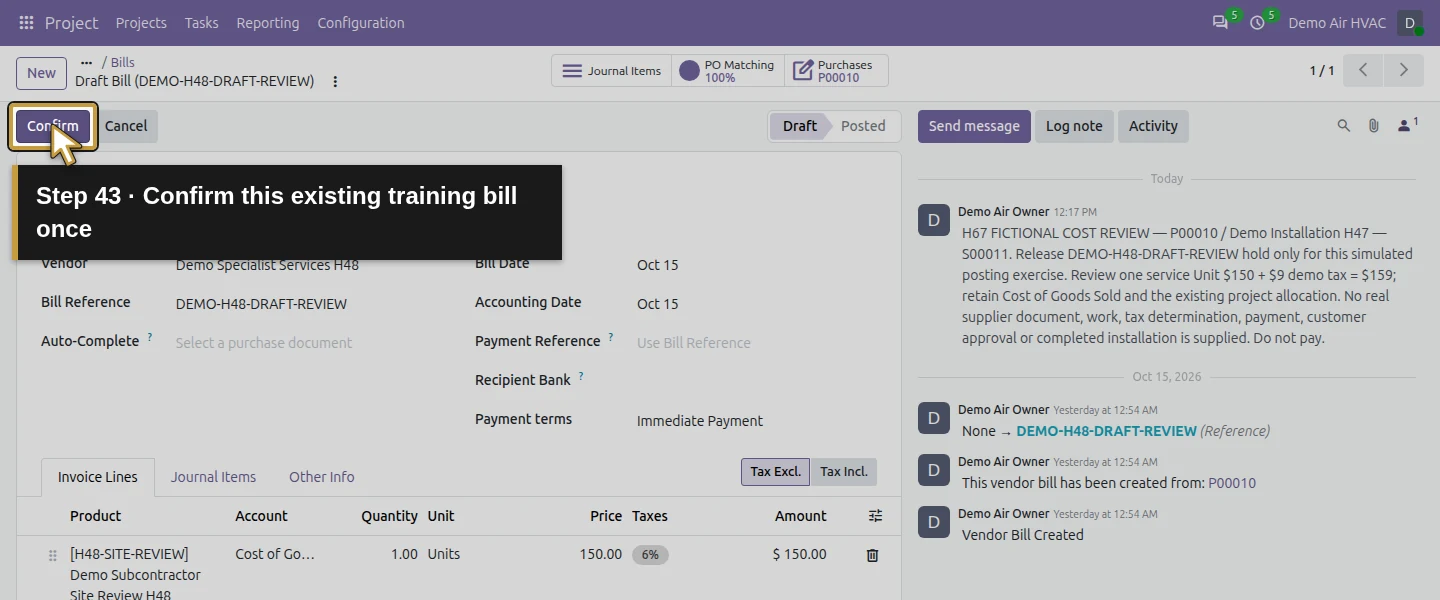The height and width of the screenshot is (600, 1440).
Task: Open Purchases P00010 smart button
Action: click(x=836, y=71)
